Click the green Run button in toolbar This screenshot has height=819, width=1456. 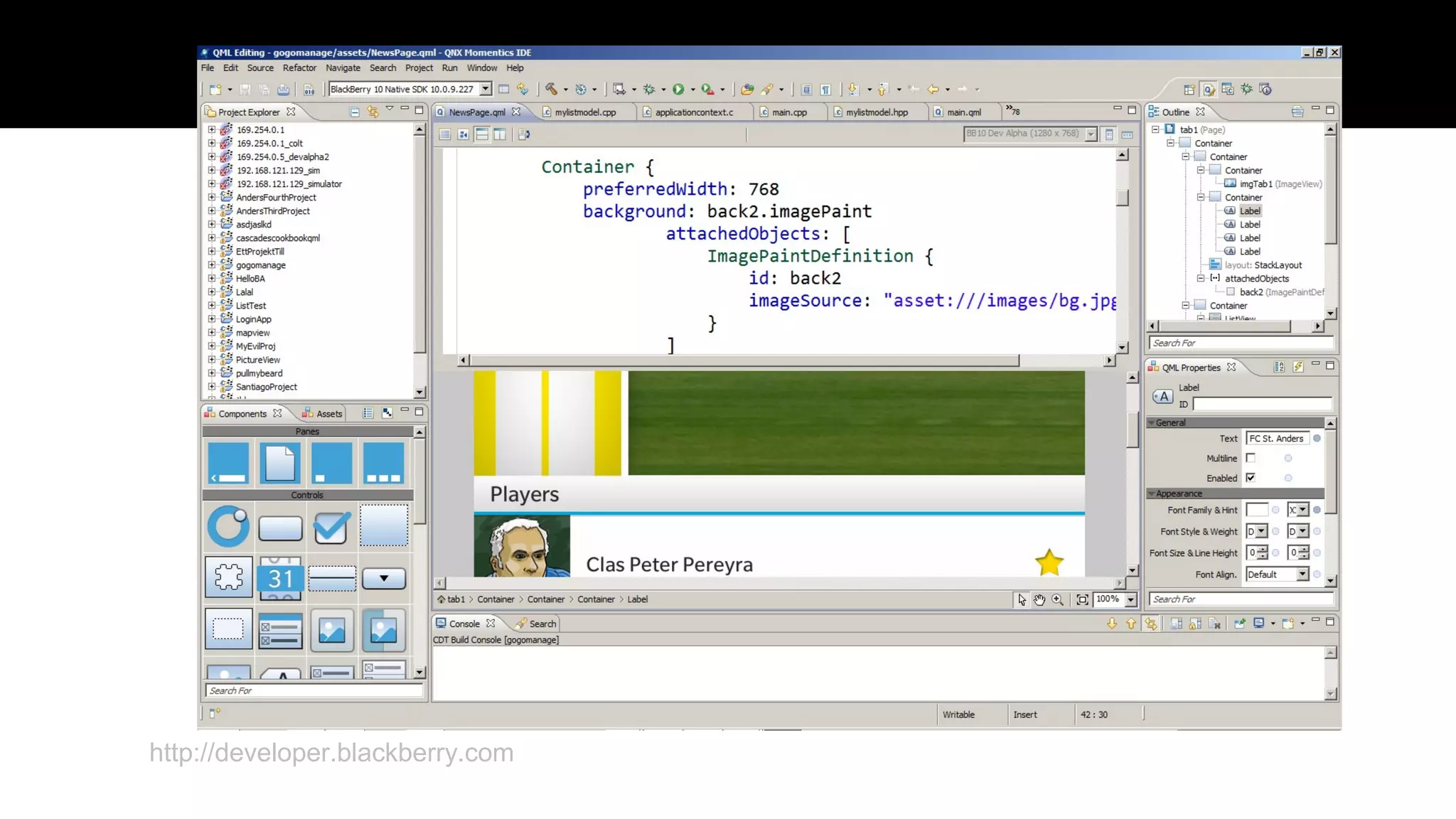tap(678, 90)
